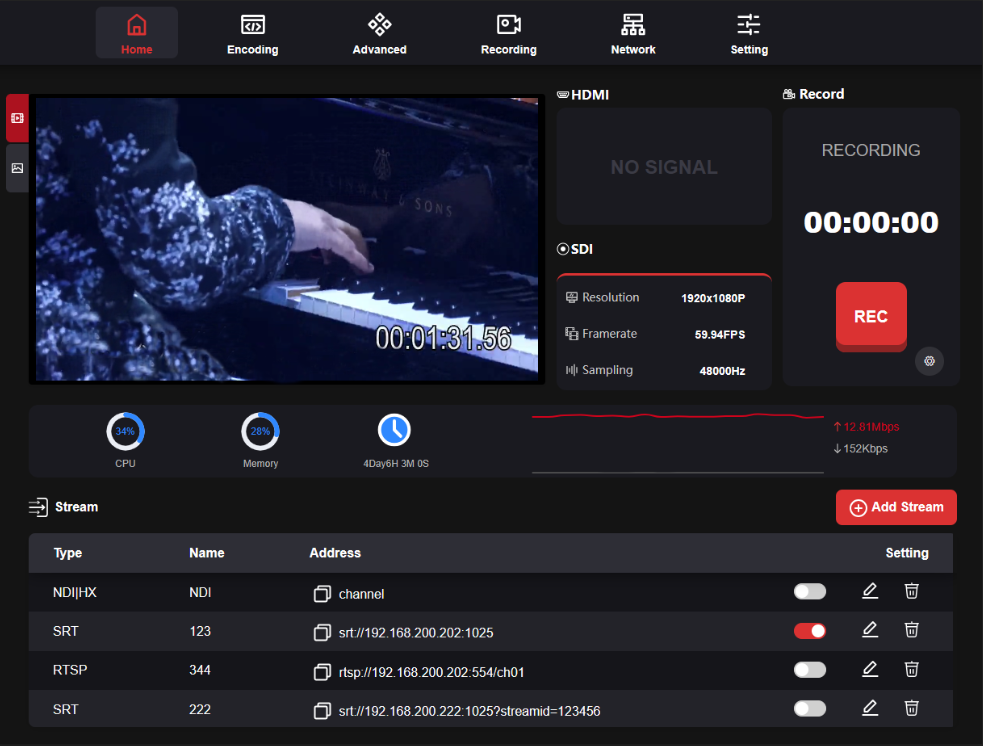Enable the NDI|HX stream toggle
983x746 pixels.
[x=810, y=592]
